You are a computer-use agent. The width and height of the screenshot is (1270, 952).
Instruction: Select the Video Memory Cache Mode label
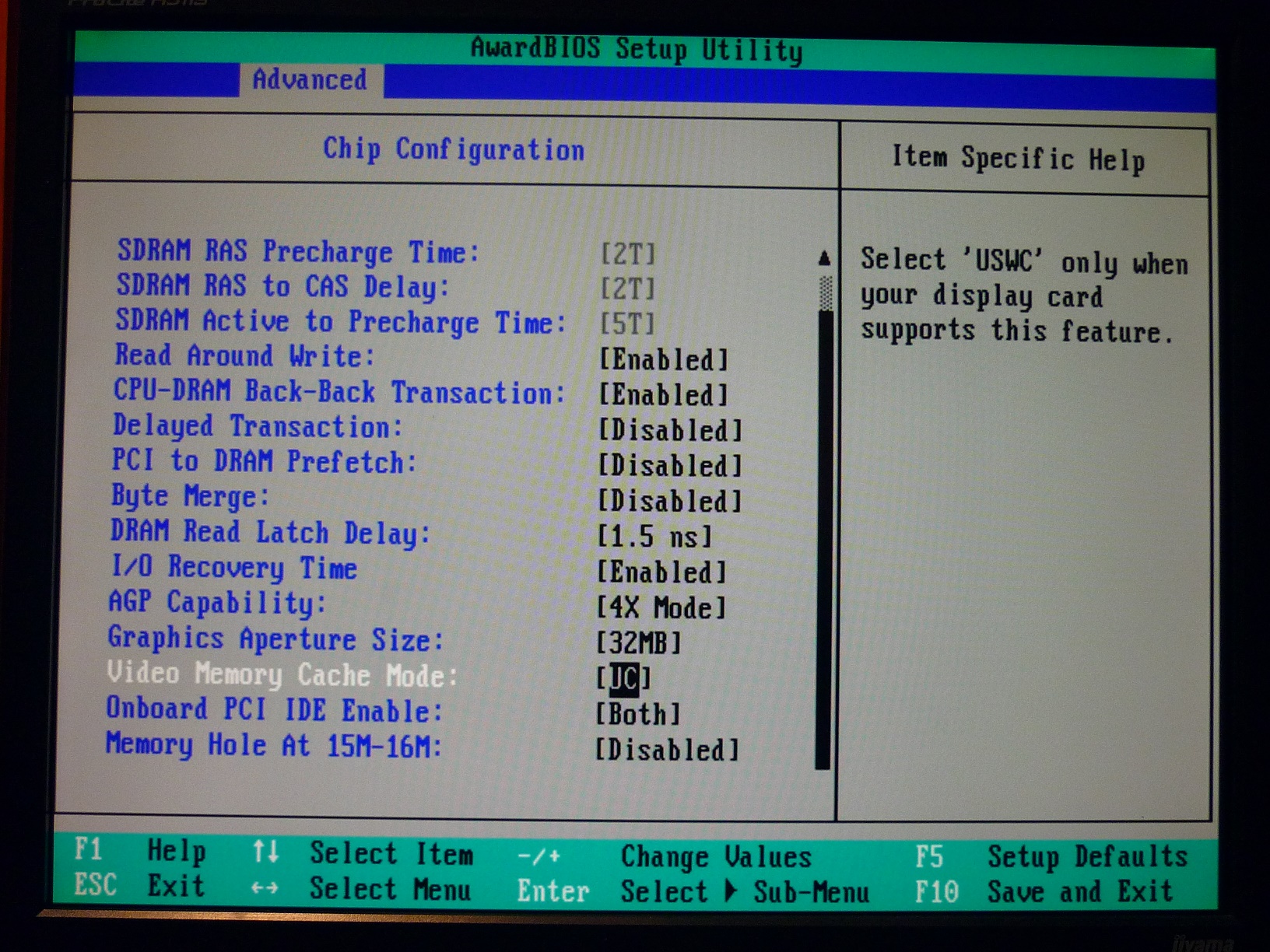[x=282, y=674]
